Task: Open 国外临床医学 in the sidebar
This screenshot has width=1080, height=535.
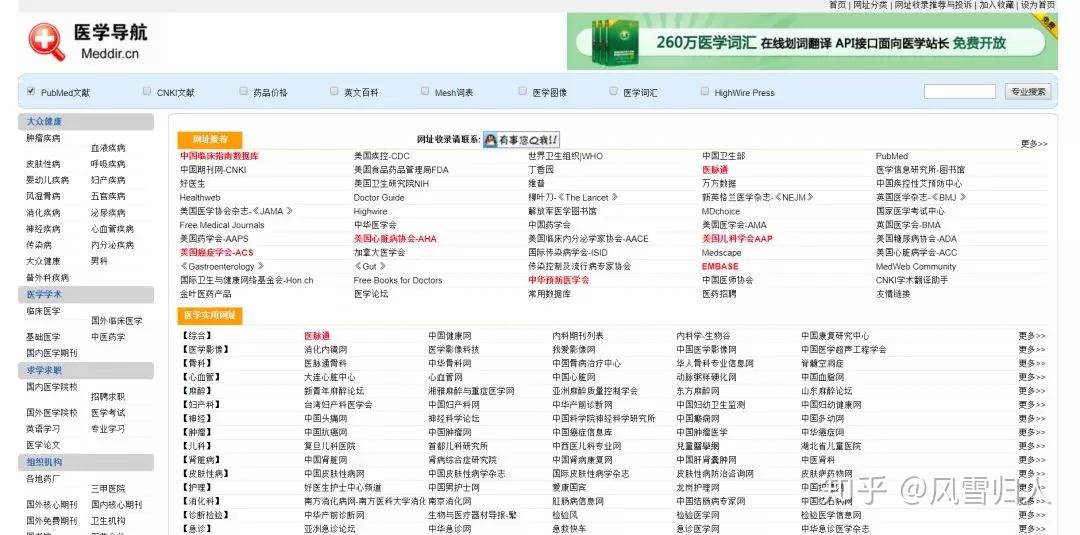Action: (x=116, y=321)
